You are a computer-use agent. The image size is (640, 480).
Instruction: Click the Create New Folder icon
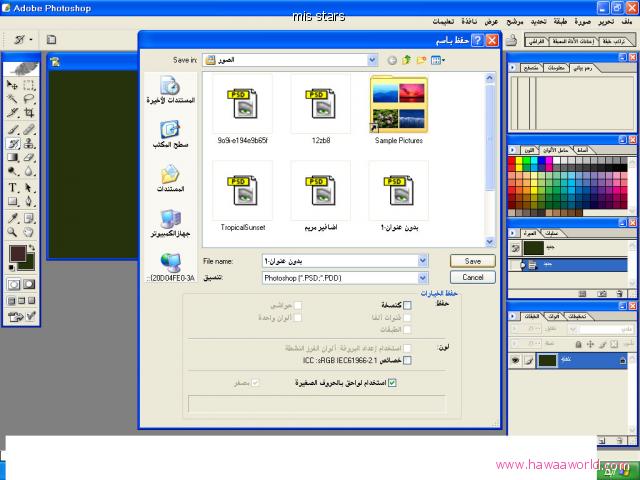423,60
